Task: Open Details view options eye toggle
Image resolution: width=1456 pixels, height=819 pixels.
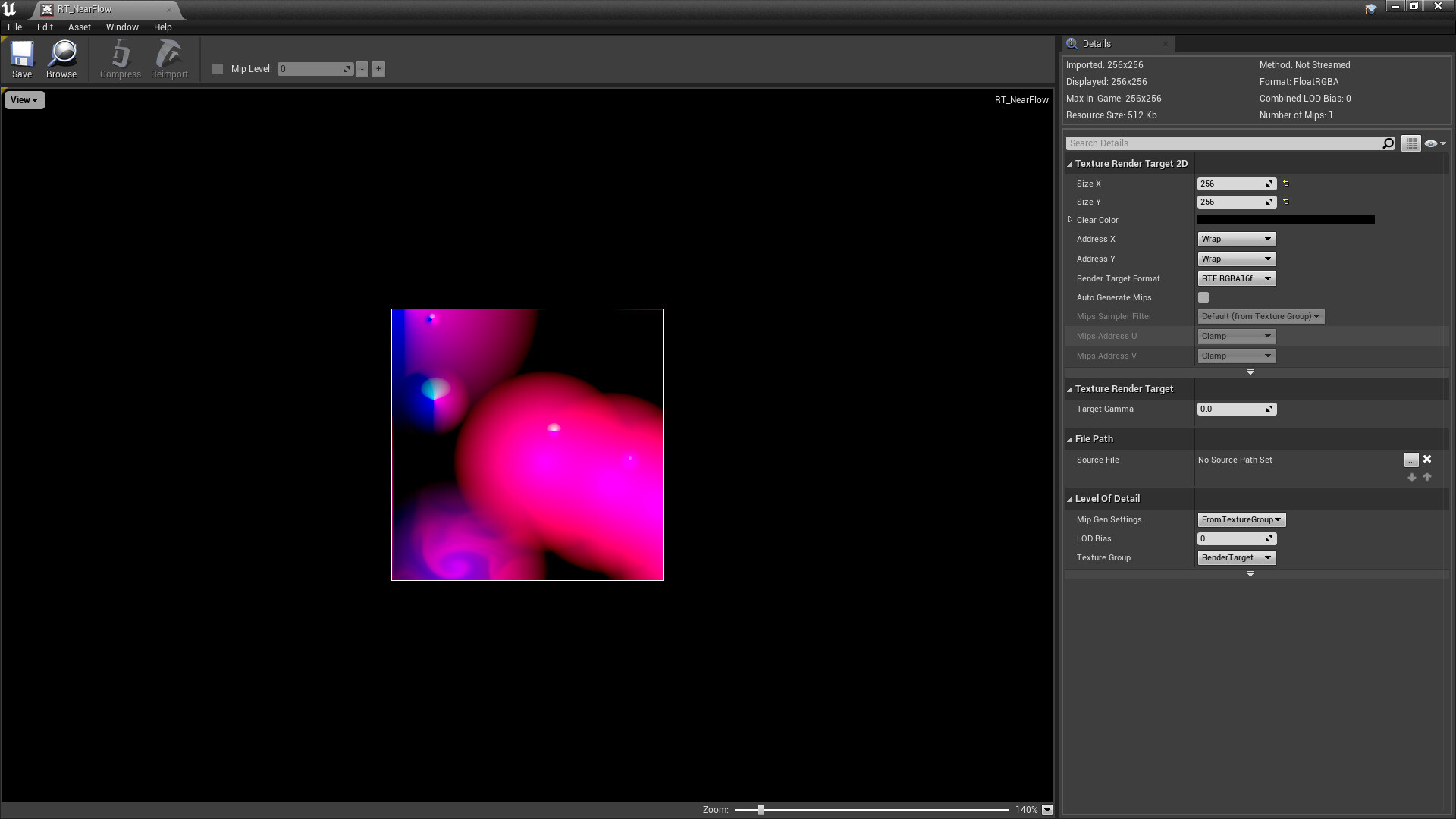Action: (x=1434, y=143)
